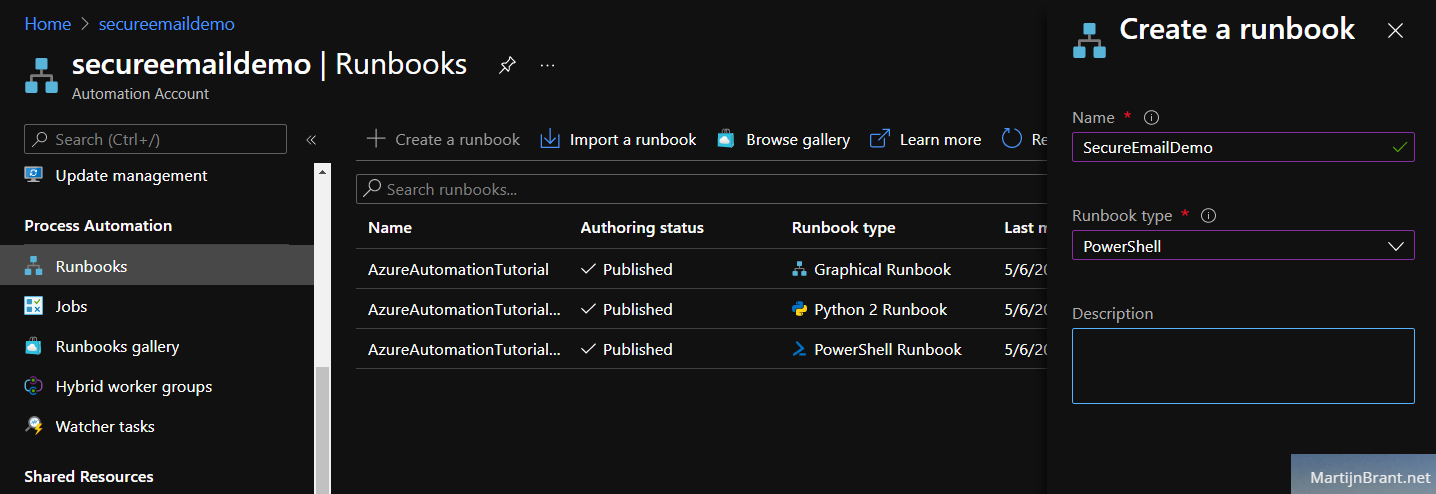This screenshot has width=1436, height=494.
Task: Click the sidebar vertical scrollbar thumb
Action: click(322, 430)
